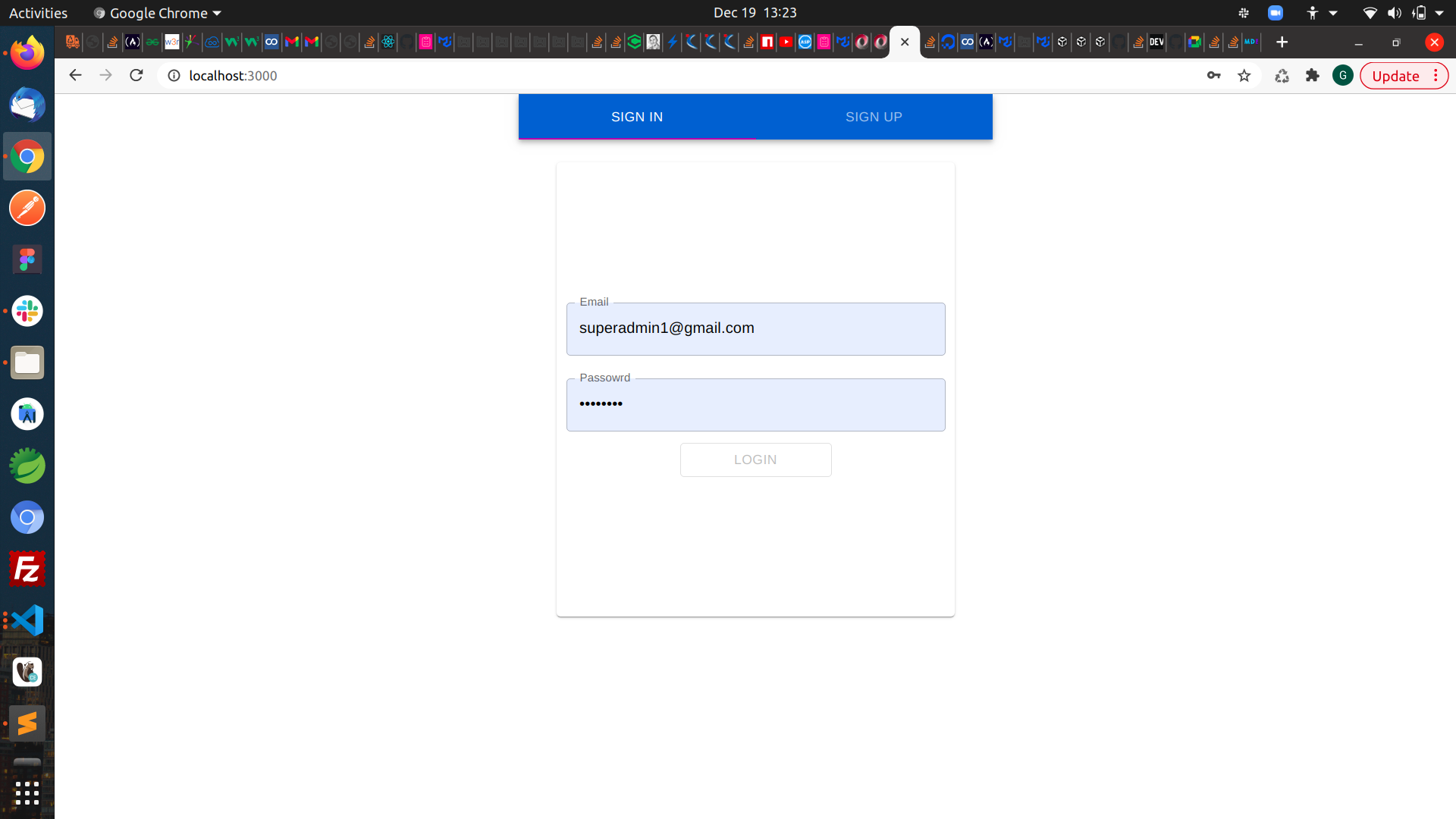The height and width of the screenshot is (819, 1456).
Task: Bookmark this page with star icon
Action: pos(1244,75)
